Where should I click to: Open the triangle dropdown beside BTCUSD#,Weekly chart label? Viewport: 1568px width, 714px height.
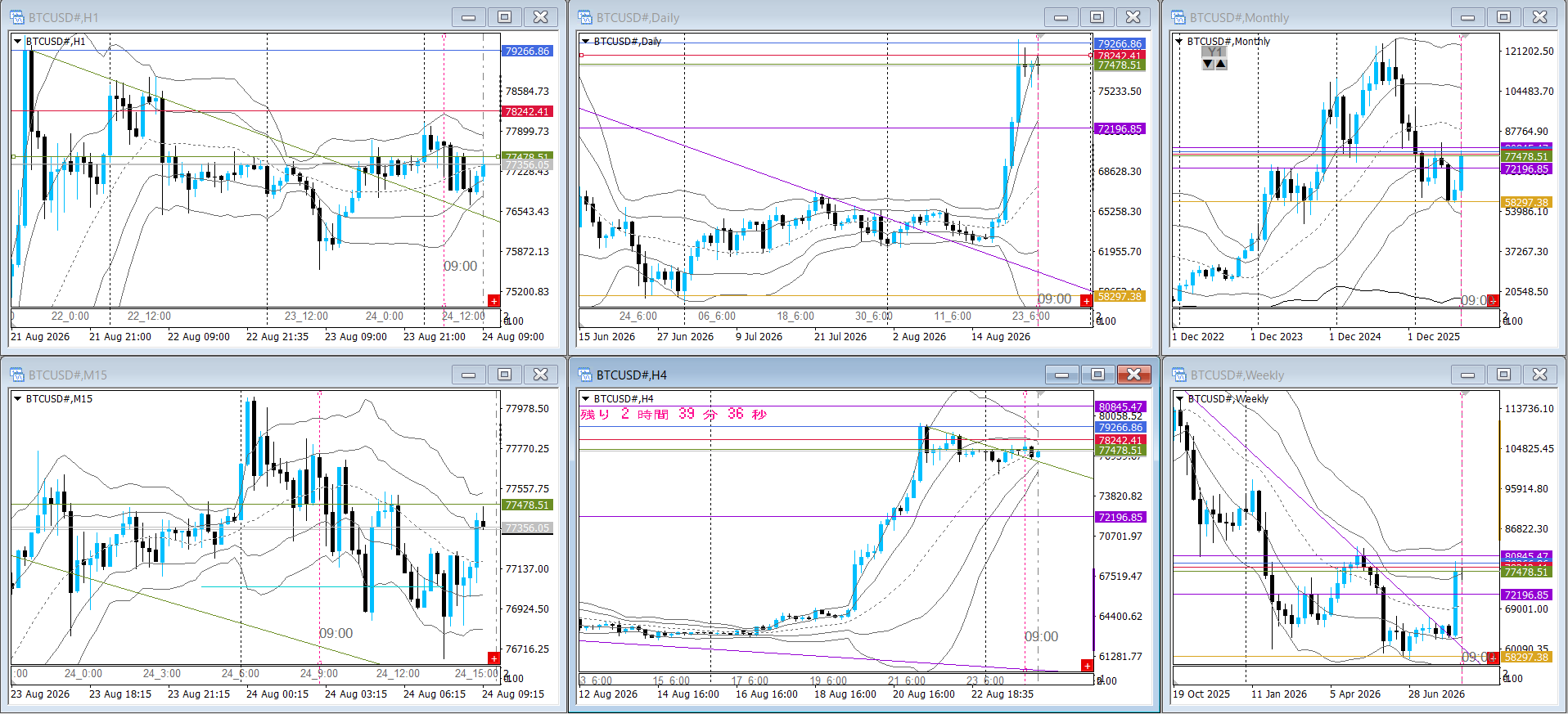click(x=1179, y=399)
